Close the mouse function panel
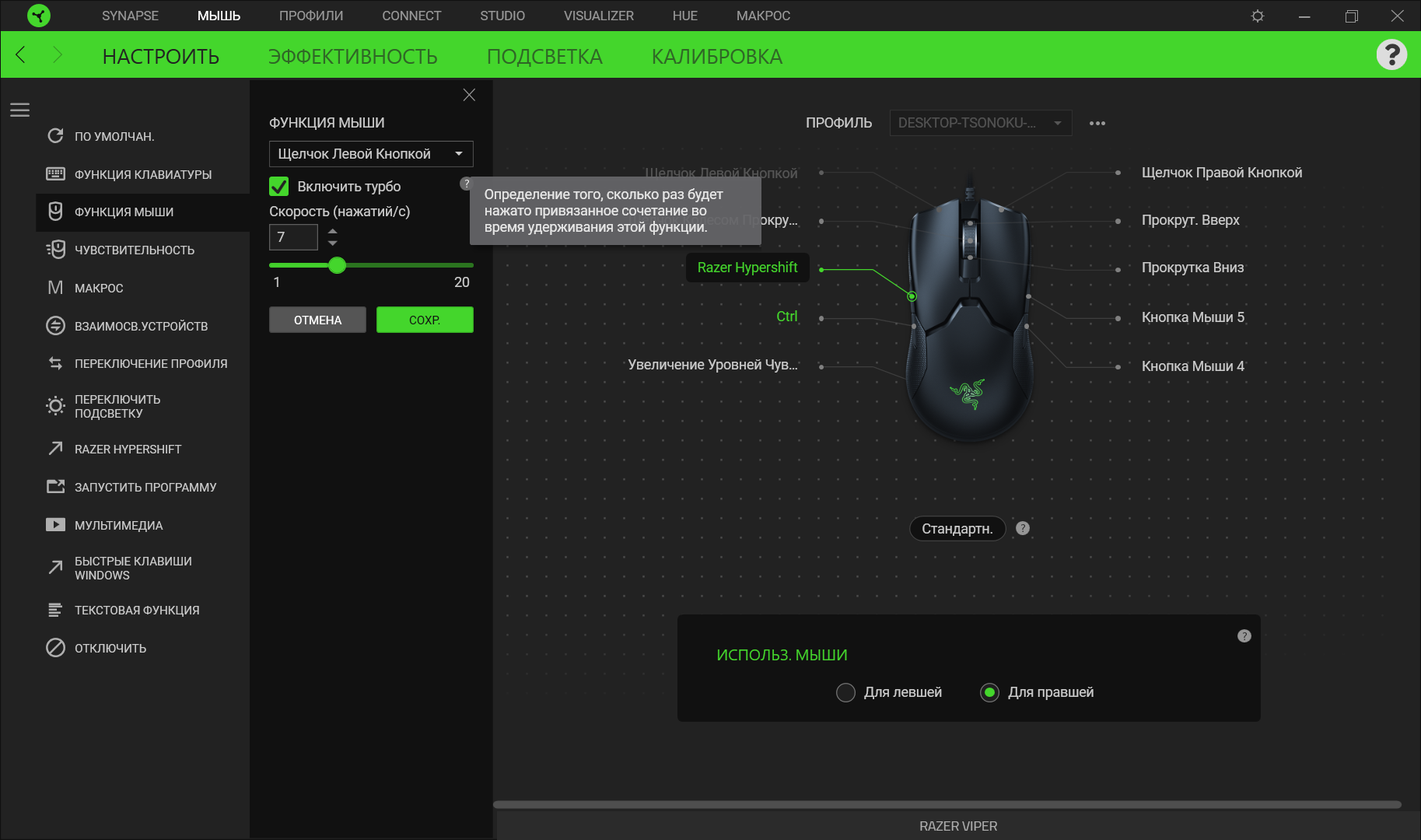1421x840 pixels. tap(469, 95)
